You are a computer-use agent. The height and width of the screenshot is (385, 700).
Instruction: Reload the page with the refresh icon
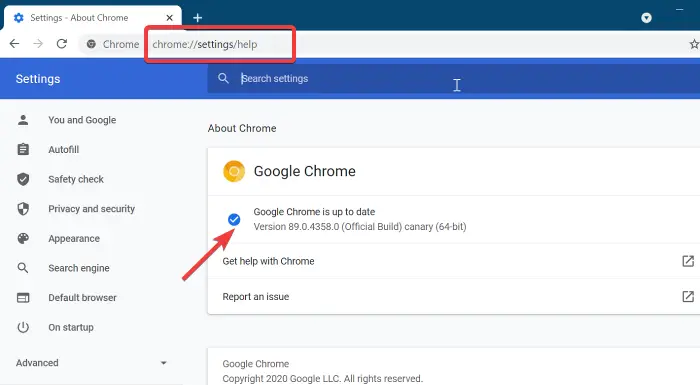[x=62, y=44]
